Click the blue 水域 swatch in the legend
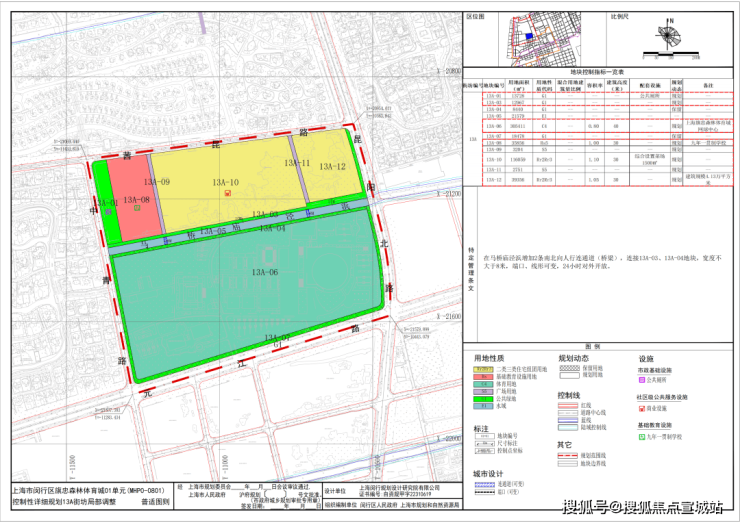This screenshot has height=523, width=740. pyautogui.click(x=484, y=406)
